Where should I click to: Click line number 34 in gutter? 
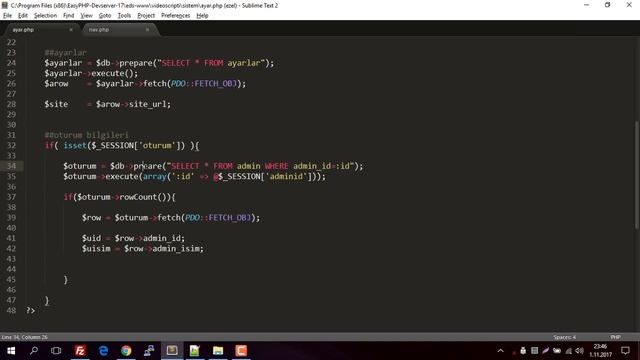coord(11,166)
